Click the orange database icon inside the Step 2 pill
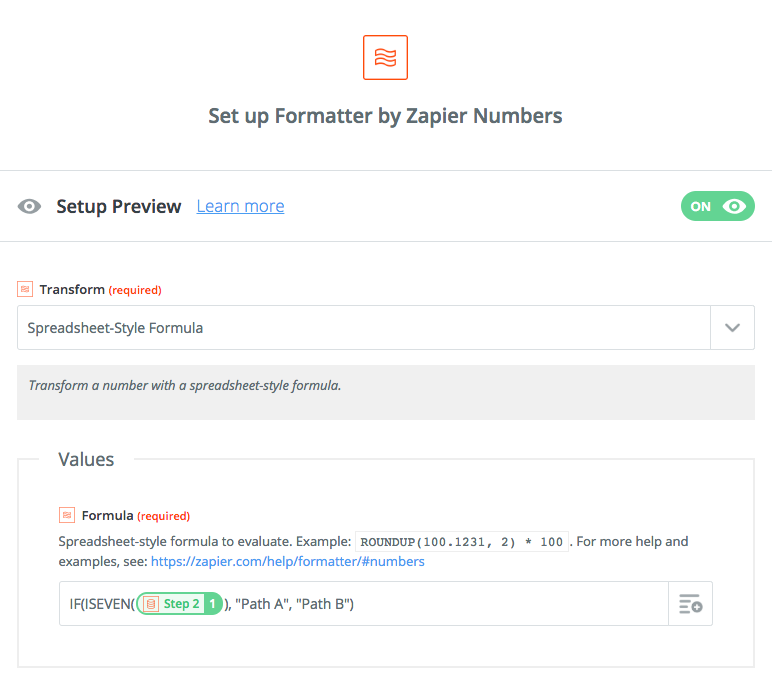 tap(152, 604)
